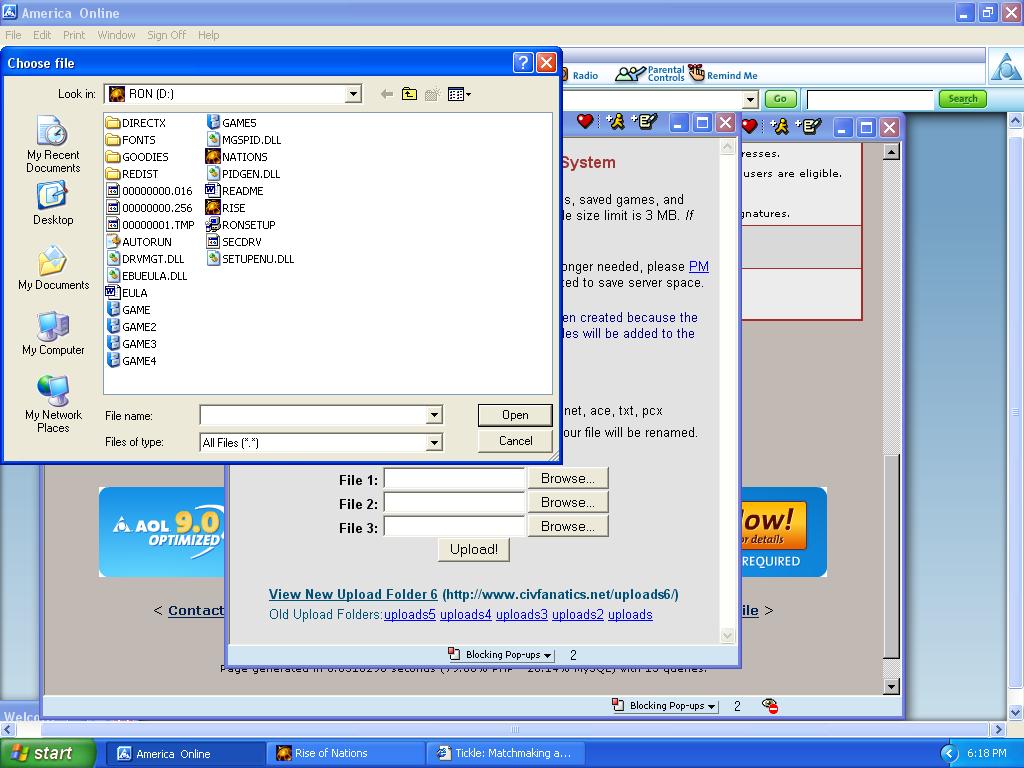Open the Sign Off menu
Viewport: 1024px width, 768px height.
(x=167, y=35)
